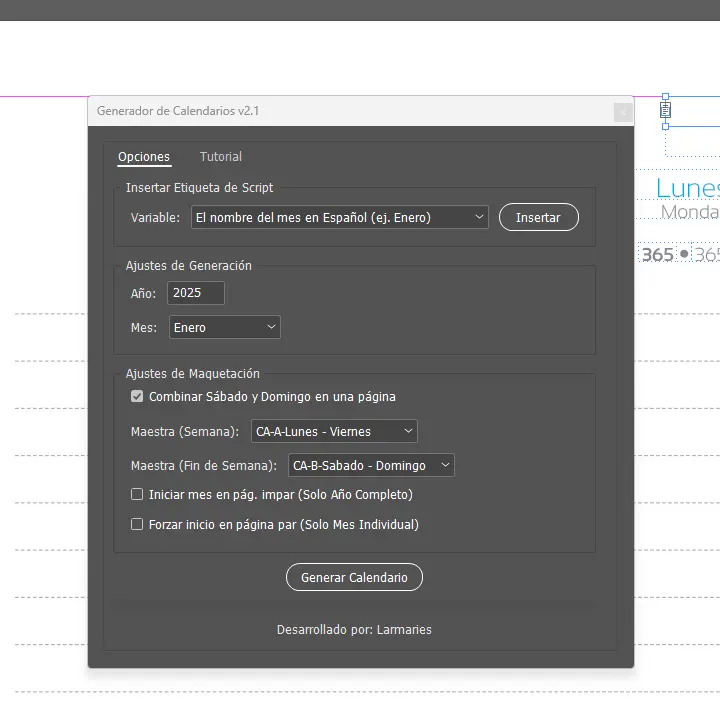720x720 pixels.
Task: Click the Lunes heading text on page
Action: (x=688, y=188)
